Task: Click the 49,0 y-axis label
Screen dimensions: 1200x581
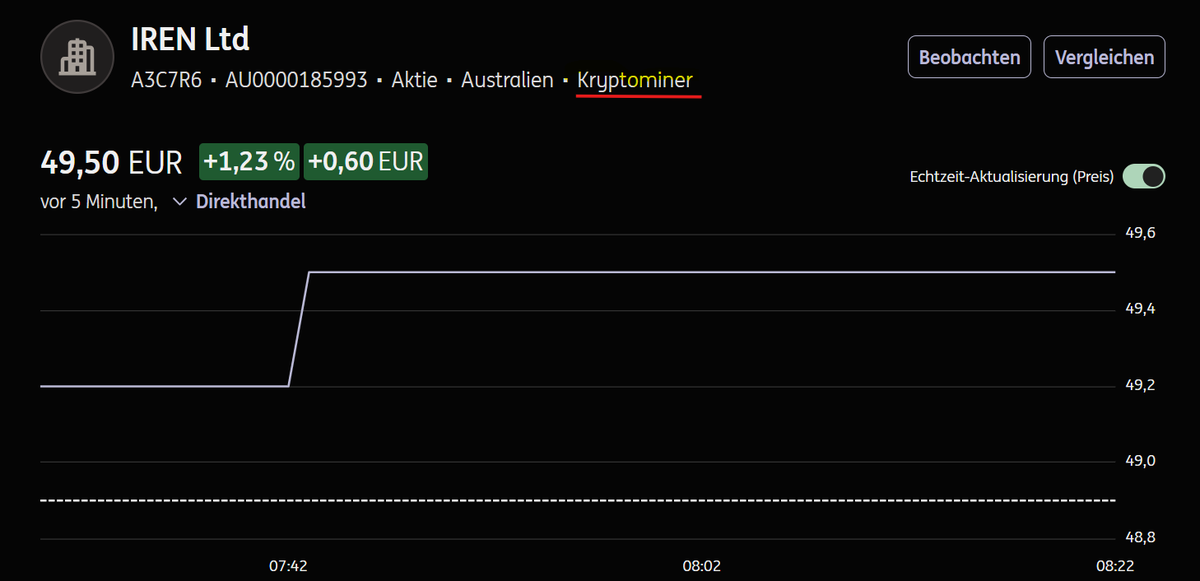Action: pos(1141,461)
